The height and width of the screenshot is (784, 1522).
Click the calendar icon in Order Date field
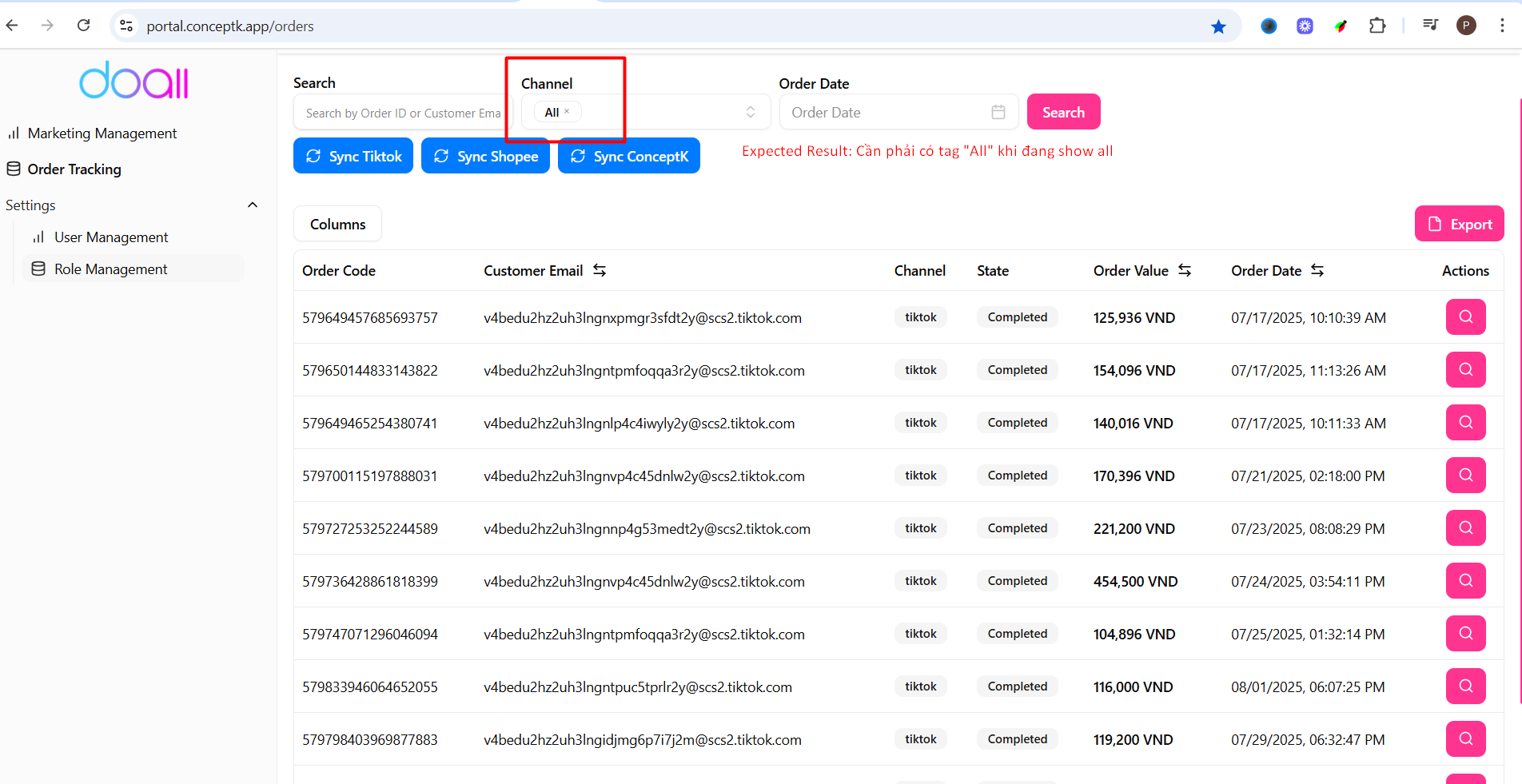pyautogui.click(x=998, y=113)
